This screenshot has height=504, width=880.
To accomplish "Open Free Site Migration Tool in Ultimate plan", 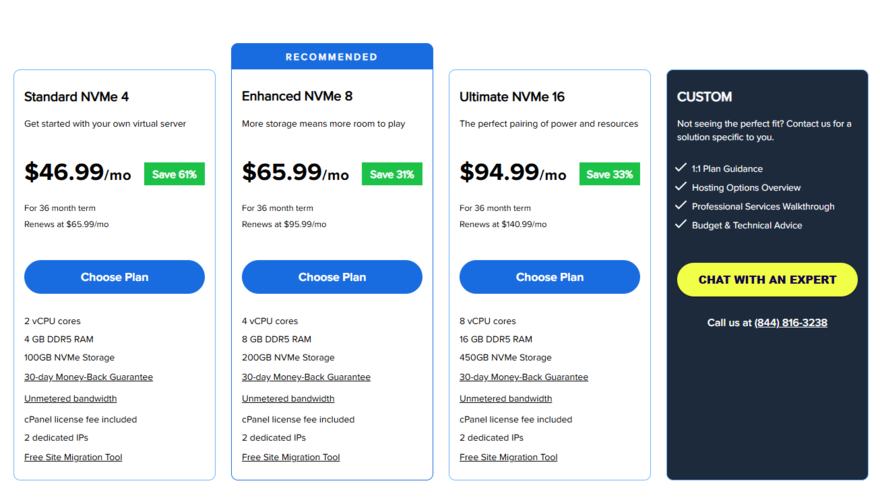I will coord(508,457).
